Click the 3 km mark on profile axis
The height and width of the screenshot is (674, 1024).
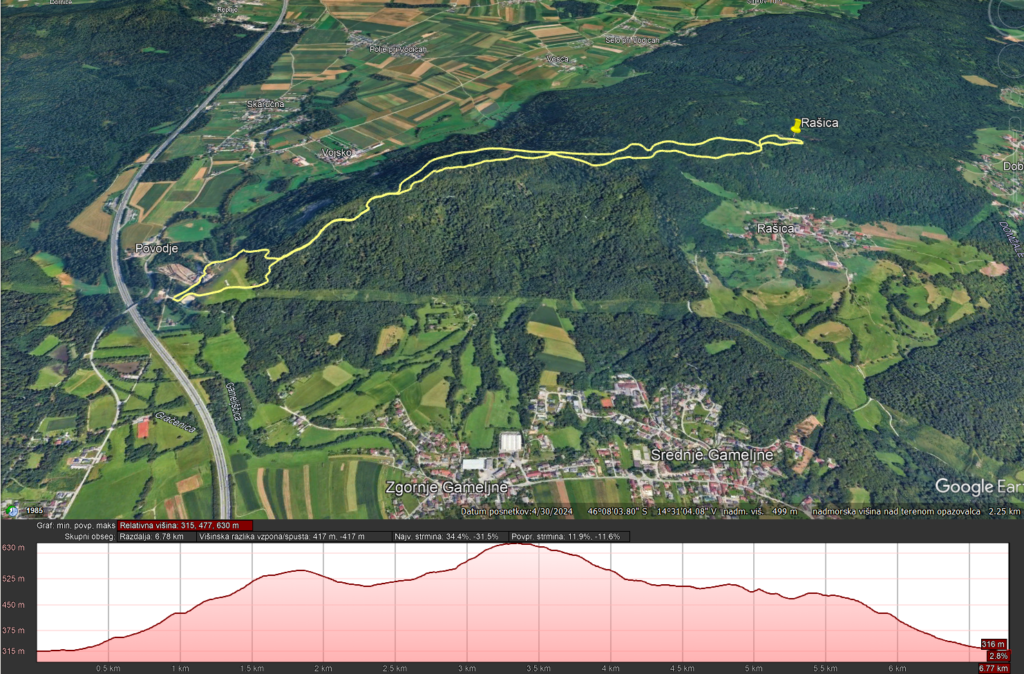point(465,667)
